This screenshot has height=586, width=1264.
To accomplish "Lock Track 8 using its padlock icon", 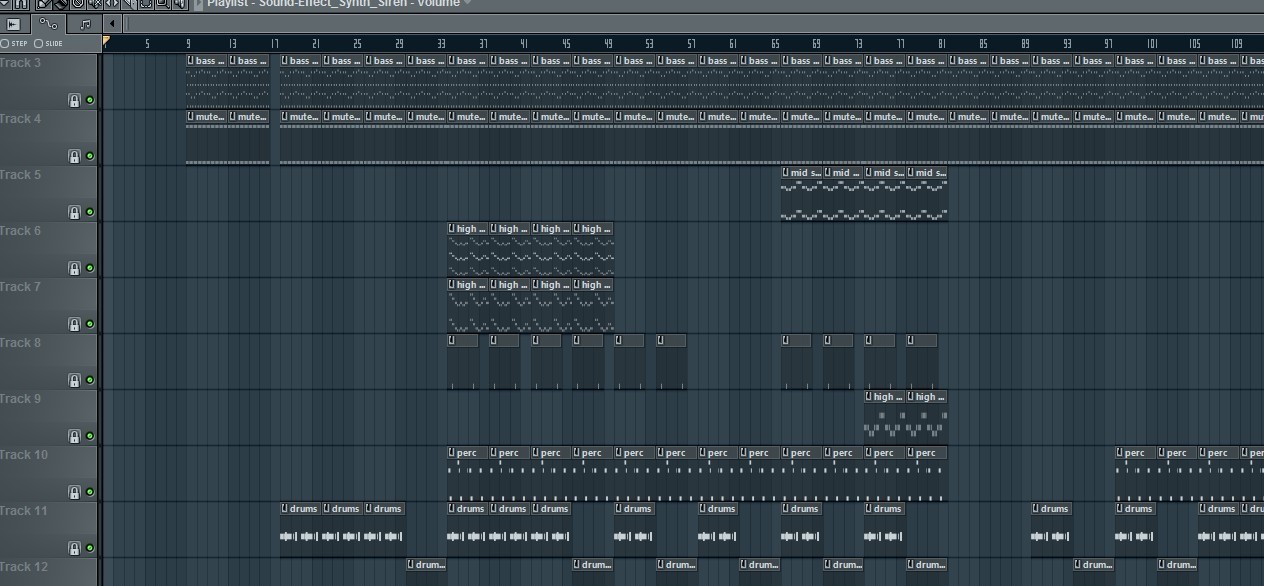I will pyautogui.click(x=74, y=380).
